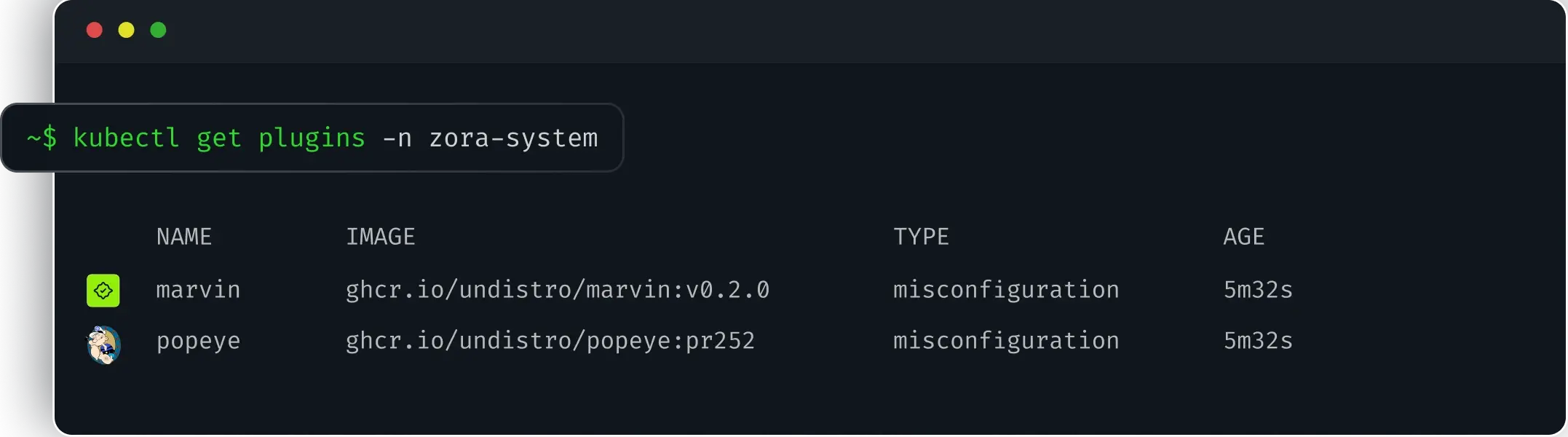Click the marvin:v0.2.0 image path
The image size is (1568, 437).
557,290
